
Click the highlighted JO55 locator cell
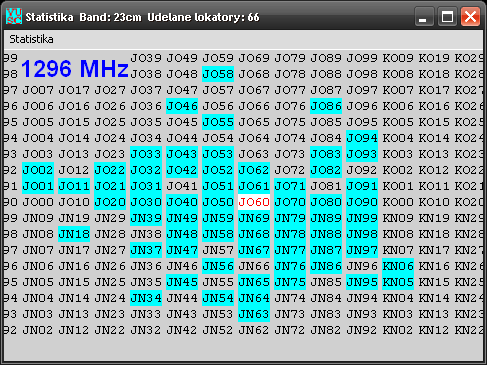point(218,122)
